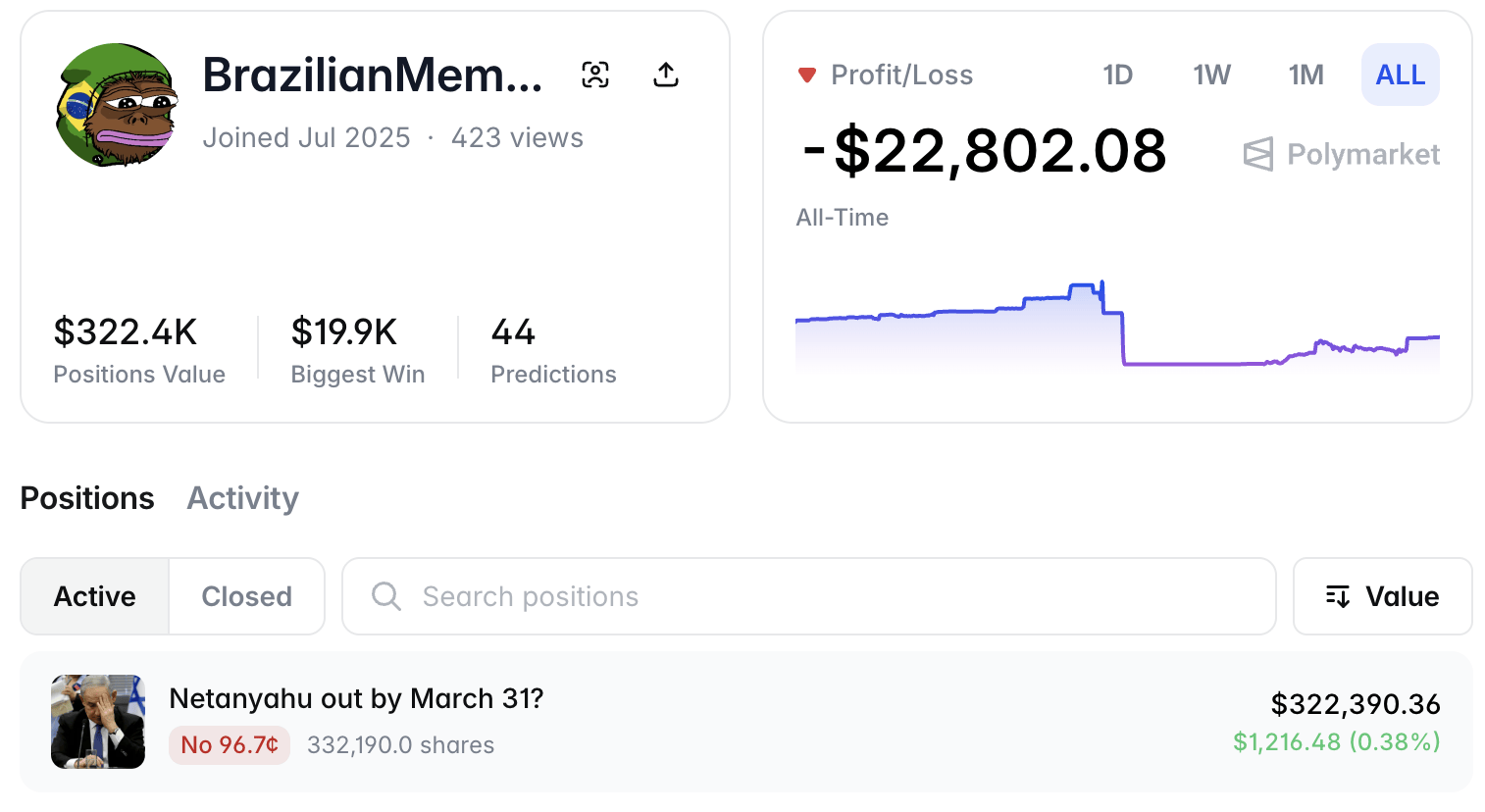Image resolution: width=1485 pixels, height=812 pixels.
Task: Open the Netanyahu market thumbnail image
Action: point(98,722)
